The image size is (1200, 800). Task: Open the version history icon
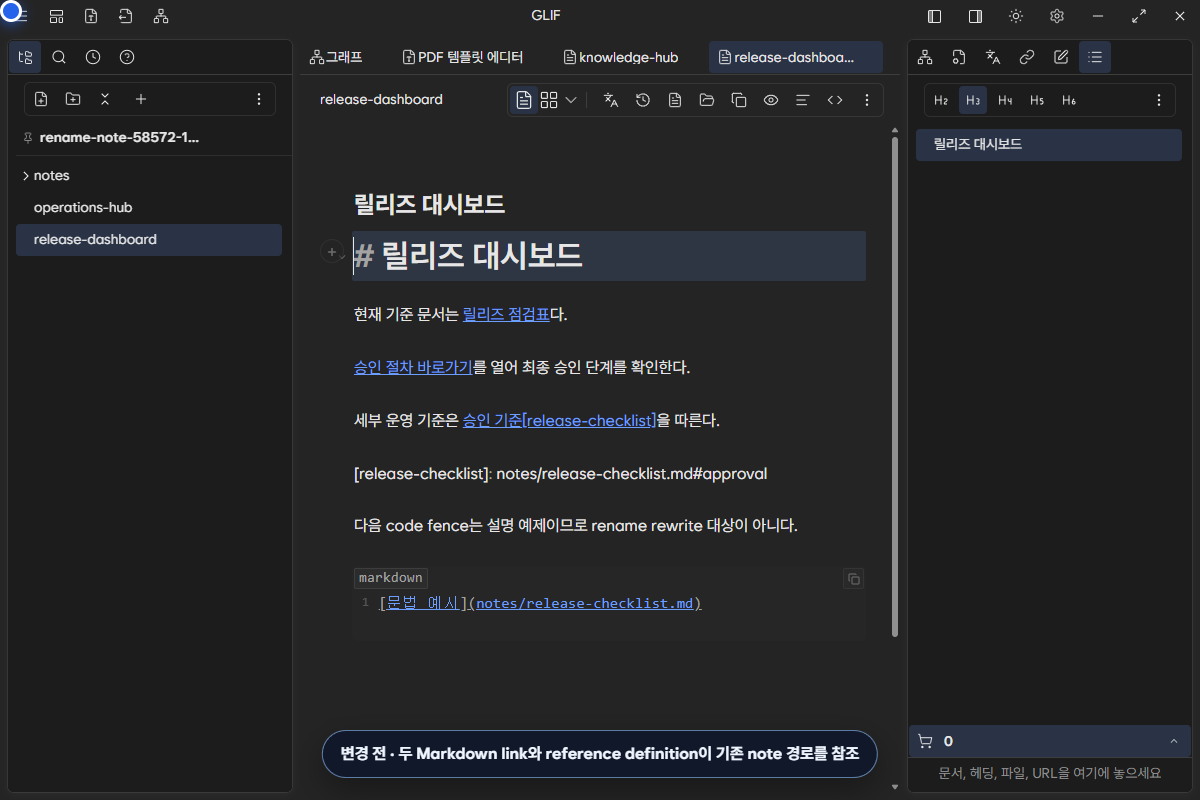643,100
